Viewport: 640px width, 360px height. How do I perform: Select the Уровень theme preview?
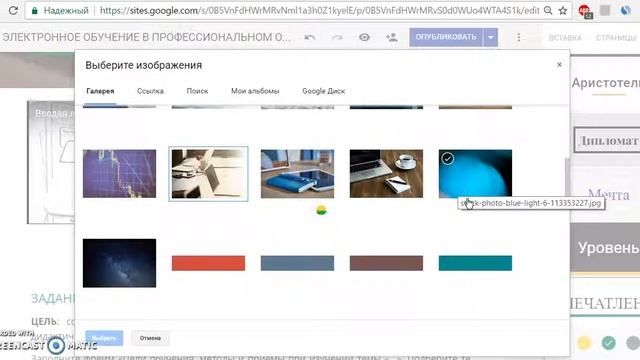point(605,248)
